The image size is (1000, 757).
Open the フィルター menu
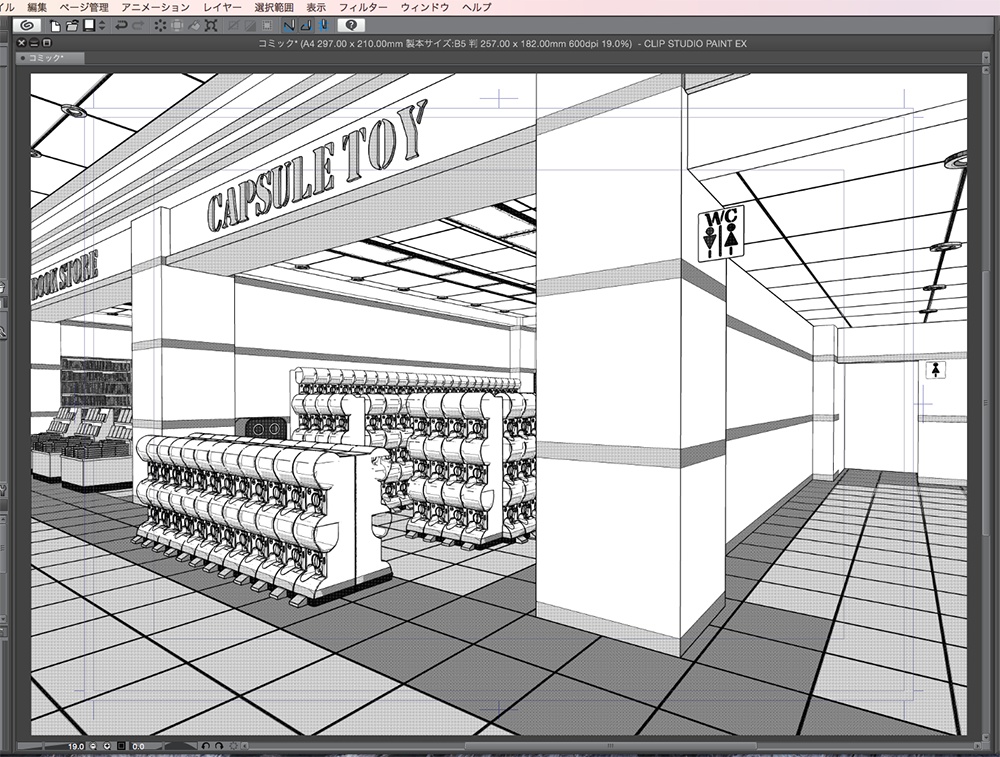(x=363, y=7)
